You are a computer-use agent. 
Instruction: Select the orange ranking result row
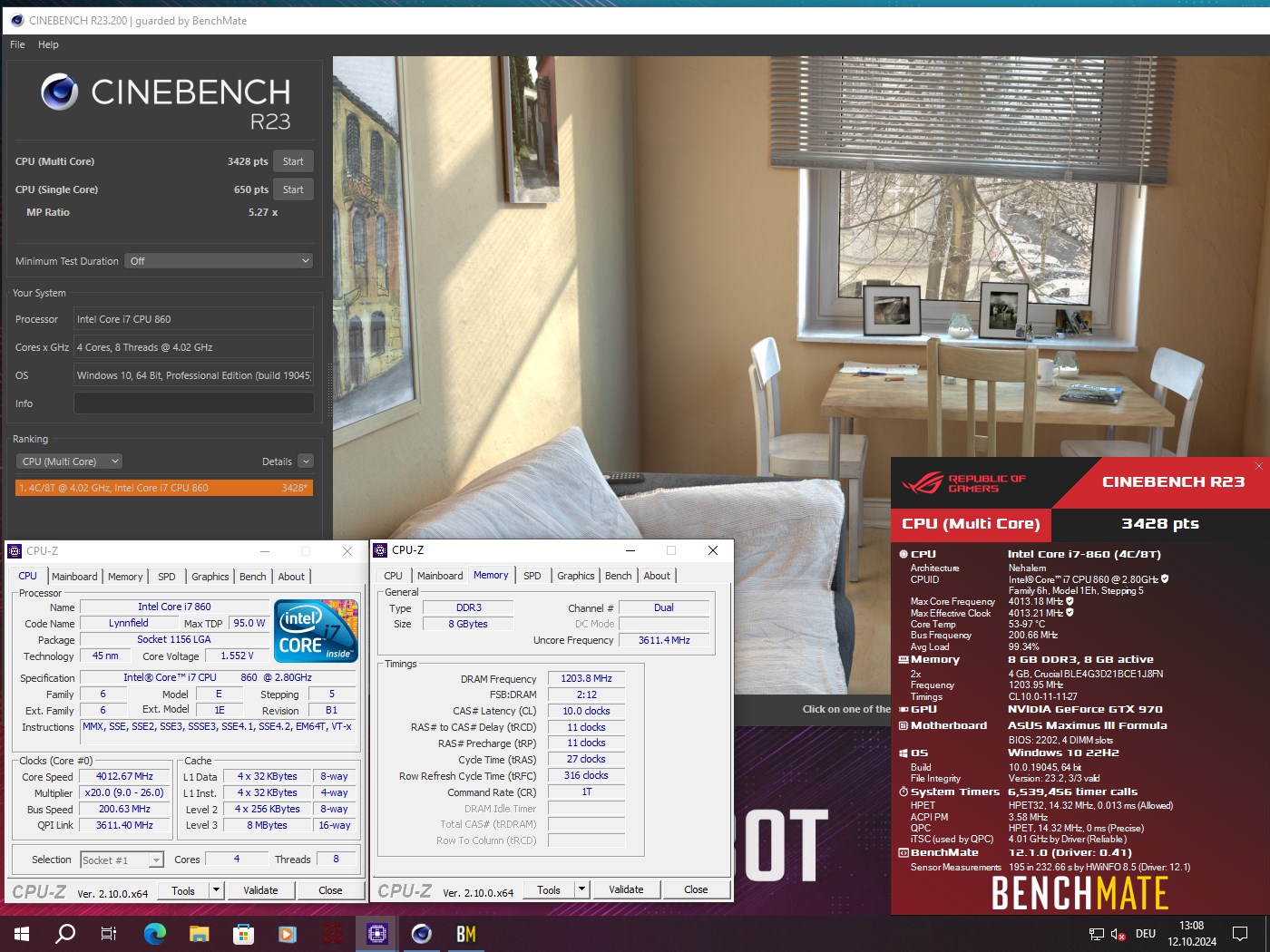tap(164, 488)
